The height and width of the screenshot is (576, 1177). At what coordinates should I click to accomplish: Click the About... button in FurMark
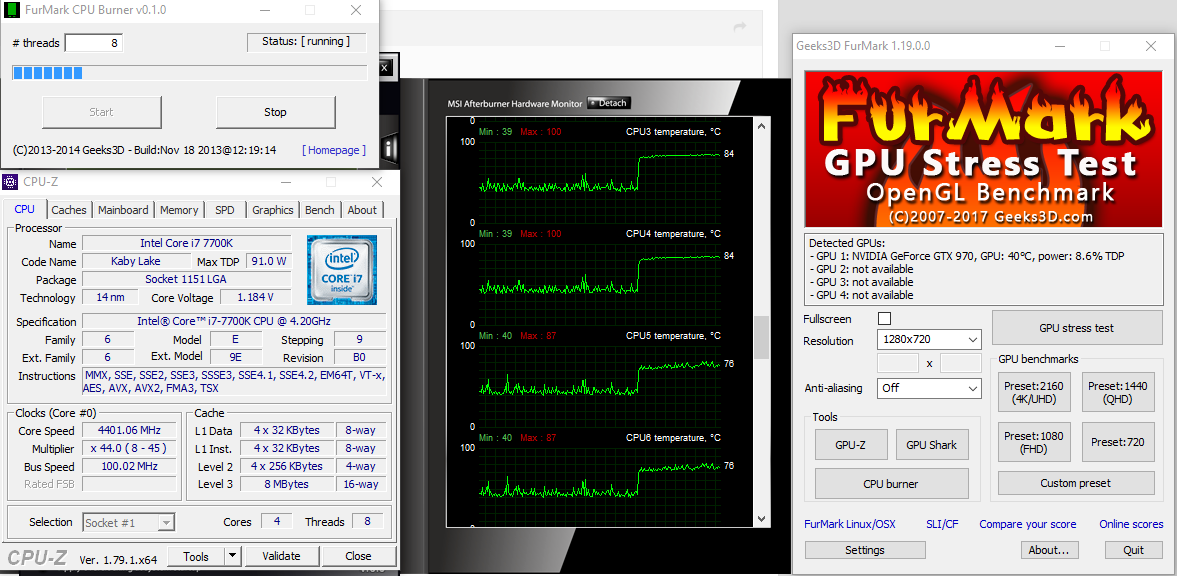click(1049, 550)
